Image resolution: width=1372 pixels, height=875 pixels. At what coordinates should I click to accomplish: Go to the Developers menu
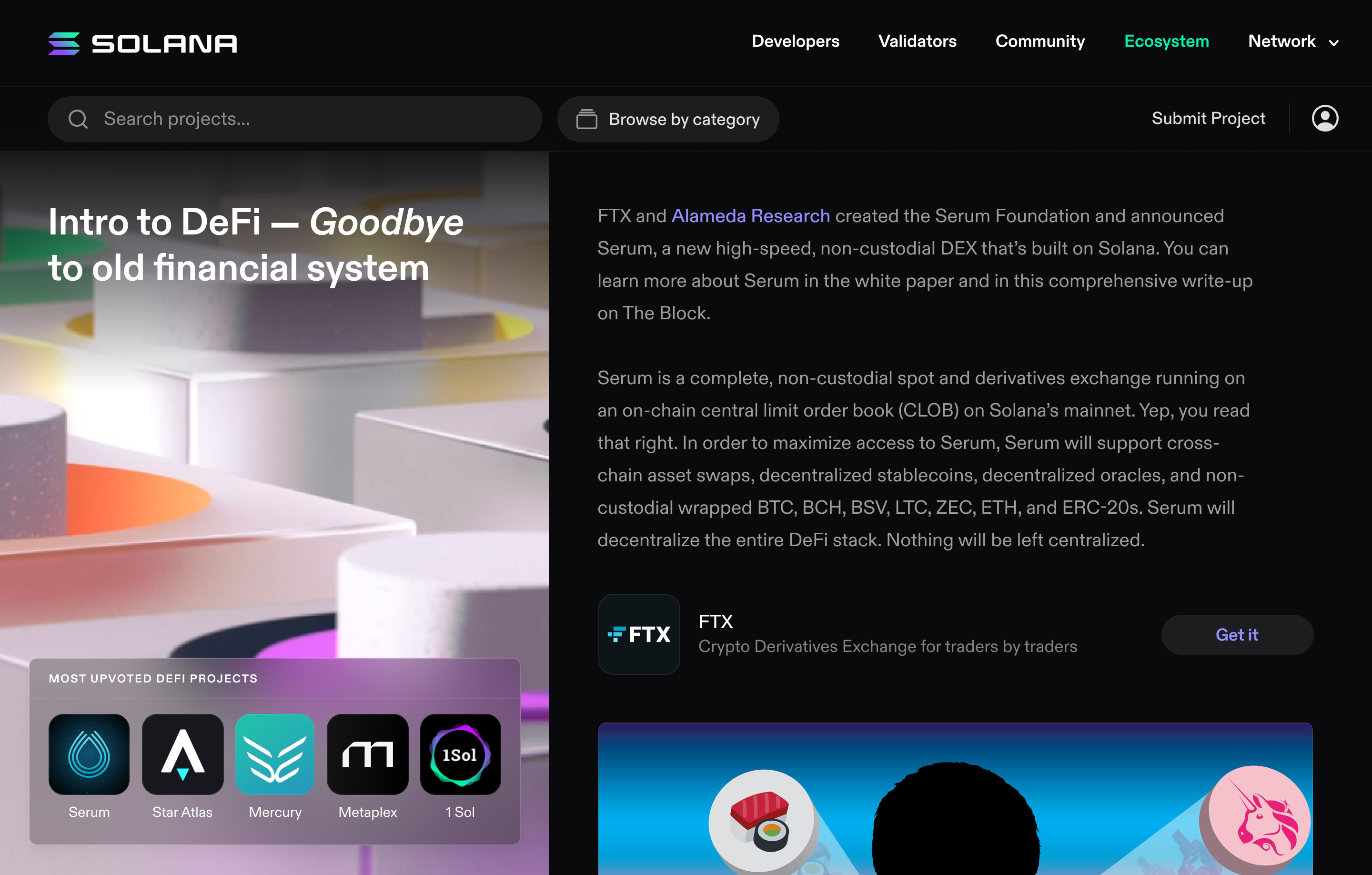click(796, 41)
